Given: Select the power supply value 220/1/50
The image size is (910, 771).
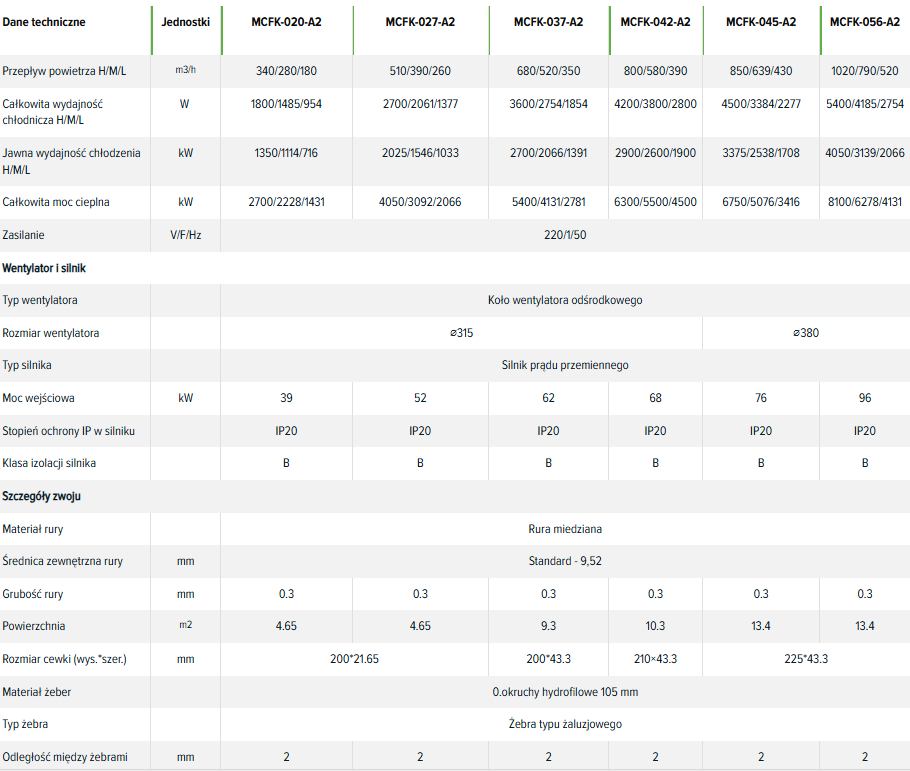Looking at the screenshot, I should [x=565, y=235].
